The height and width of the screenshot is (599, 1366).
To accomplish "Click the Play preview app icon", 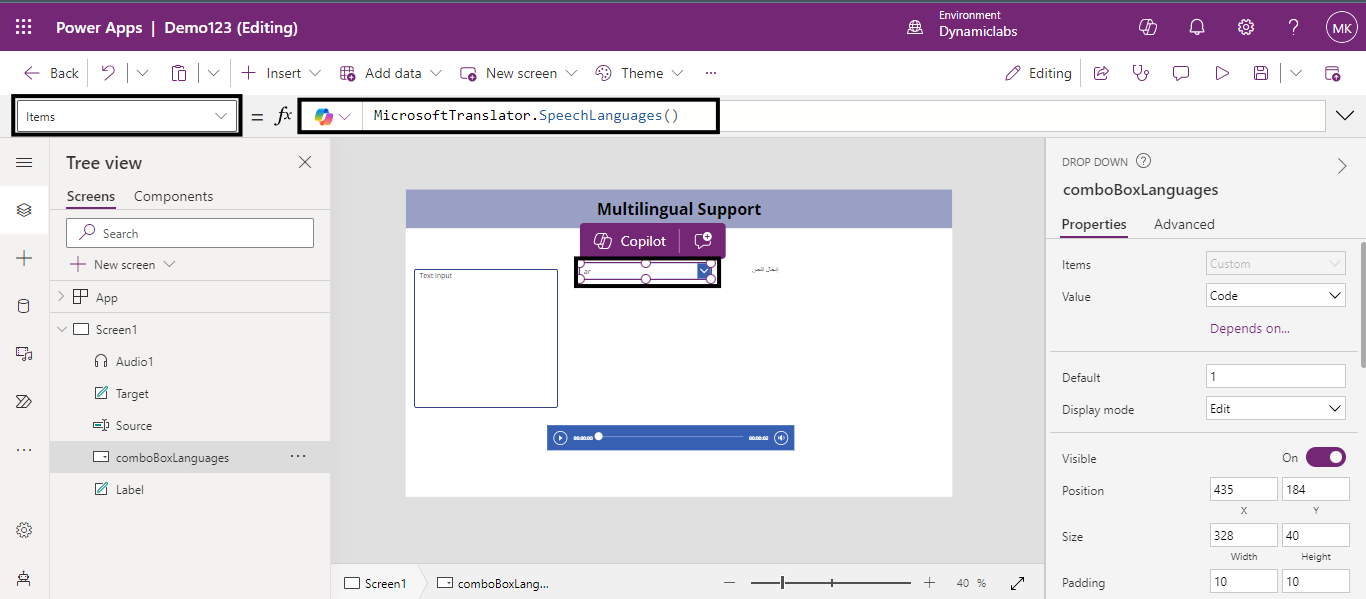I will (x=1221, y=73).
